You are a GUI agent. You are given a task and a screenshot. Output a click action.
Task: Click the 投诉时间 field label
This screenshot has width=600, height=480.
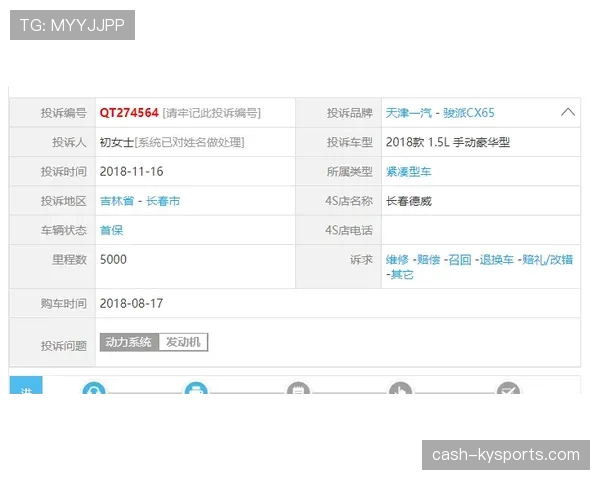pos(64,171)
